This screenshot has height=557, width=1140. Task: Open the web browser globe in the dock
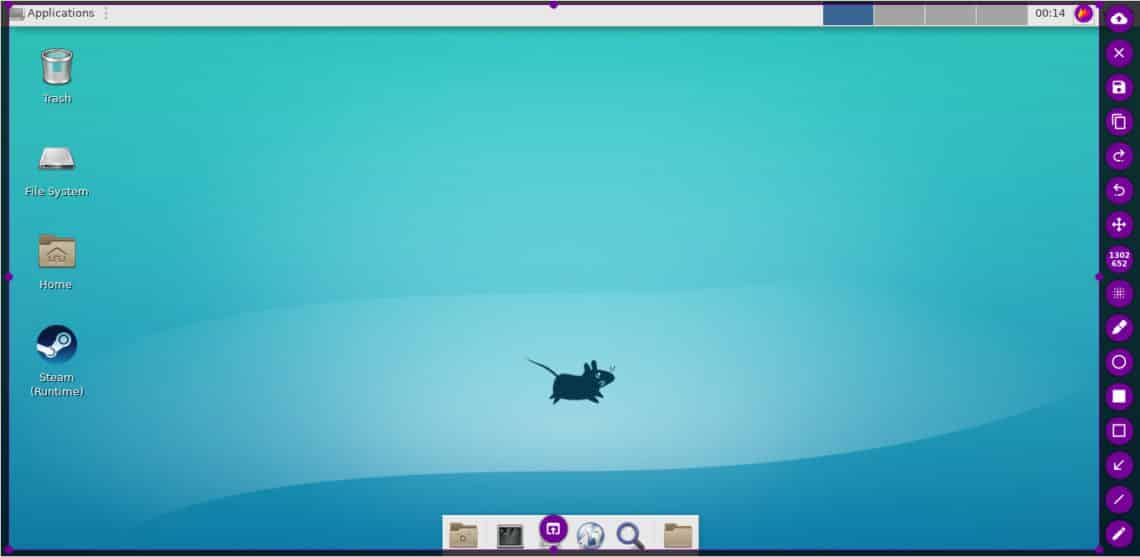pos(590,536)
